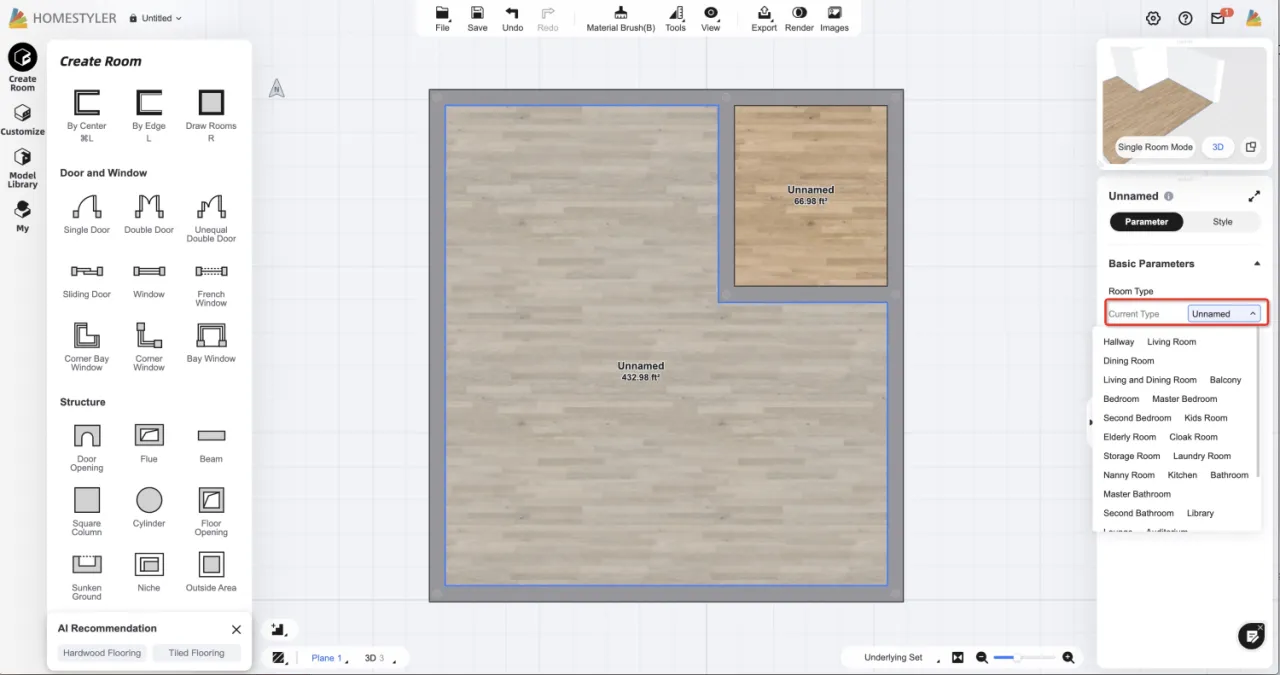The image size is (1280, 675).
Task: Pick the Bay Window element
Action: pyautogui.click(x=211, y=335)
